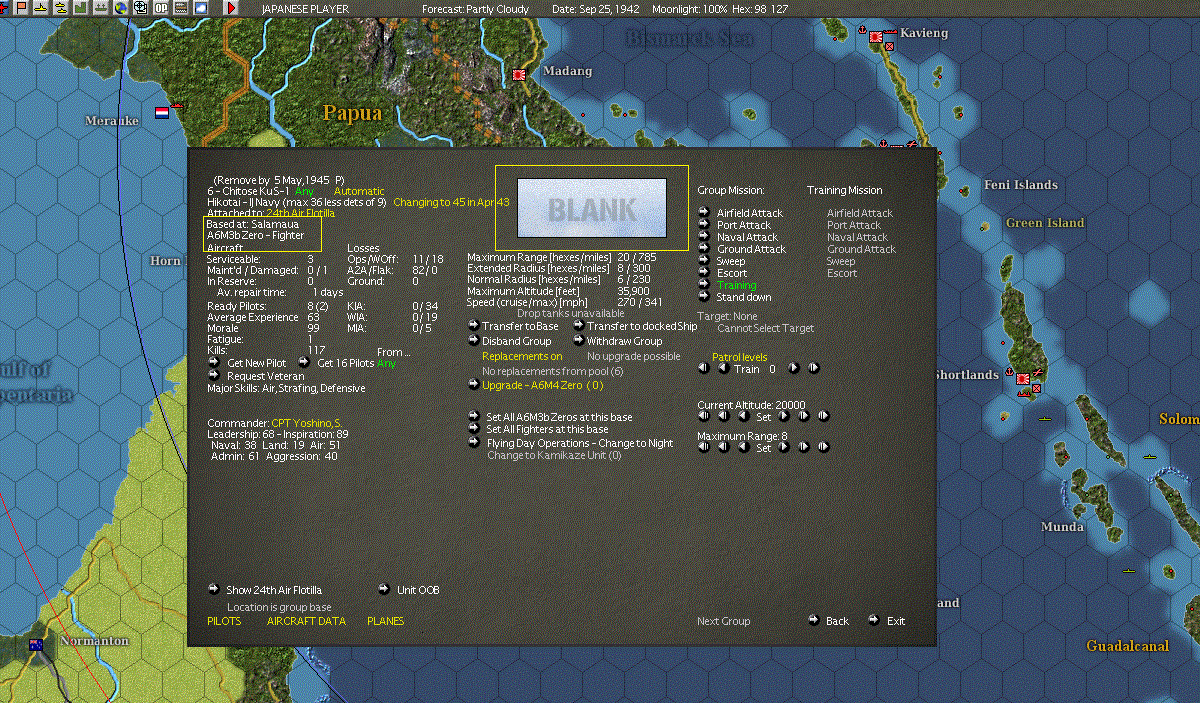Click the weather cloud icon in toolbar
This screenshot has width=1200, height=703.
coord(201,8)
